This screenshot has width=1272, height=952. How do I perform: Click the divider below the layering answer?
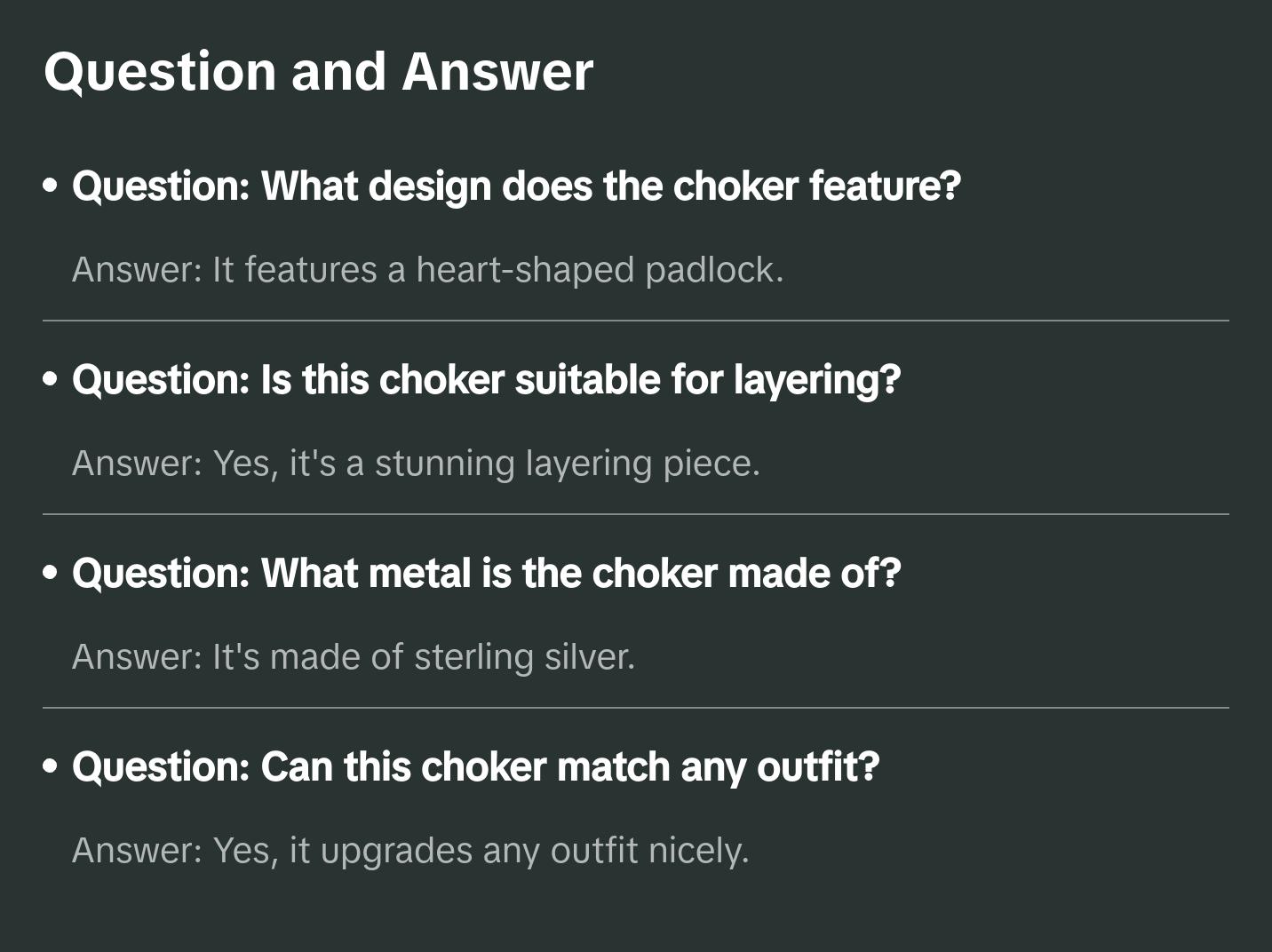point(636,514)
